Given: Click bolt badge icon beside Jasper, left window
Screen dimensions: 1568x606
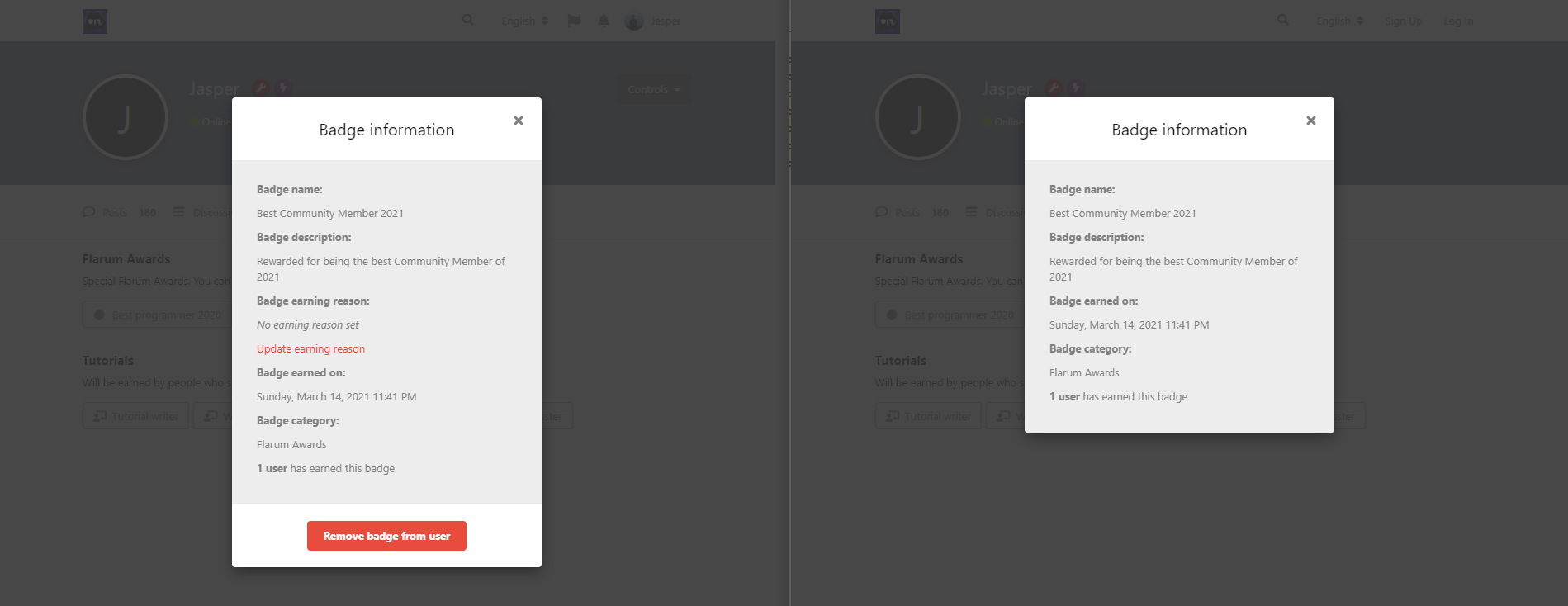Looking at the screenshot, I should [283, 88].
